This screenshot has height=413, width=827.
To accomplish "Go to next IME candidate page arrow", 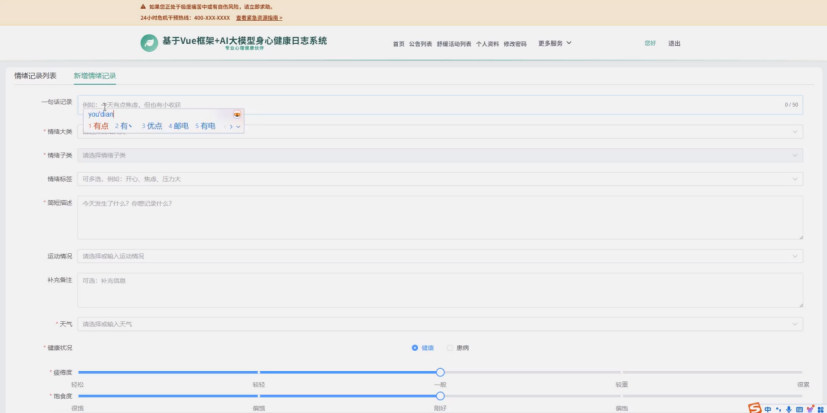I will click(x=231, y=127).
